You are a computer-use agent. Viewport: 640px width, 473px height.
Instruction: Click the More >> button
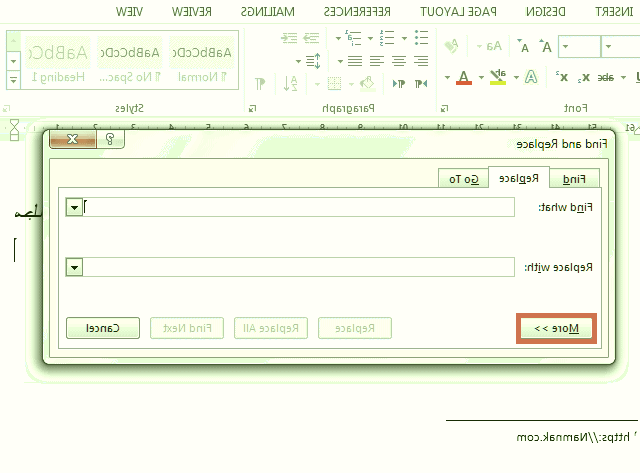click(x=556, y=328)
